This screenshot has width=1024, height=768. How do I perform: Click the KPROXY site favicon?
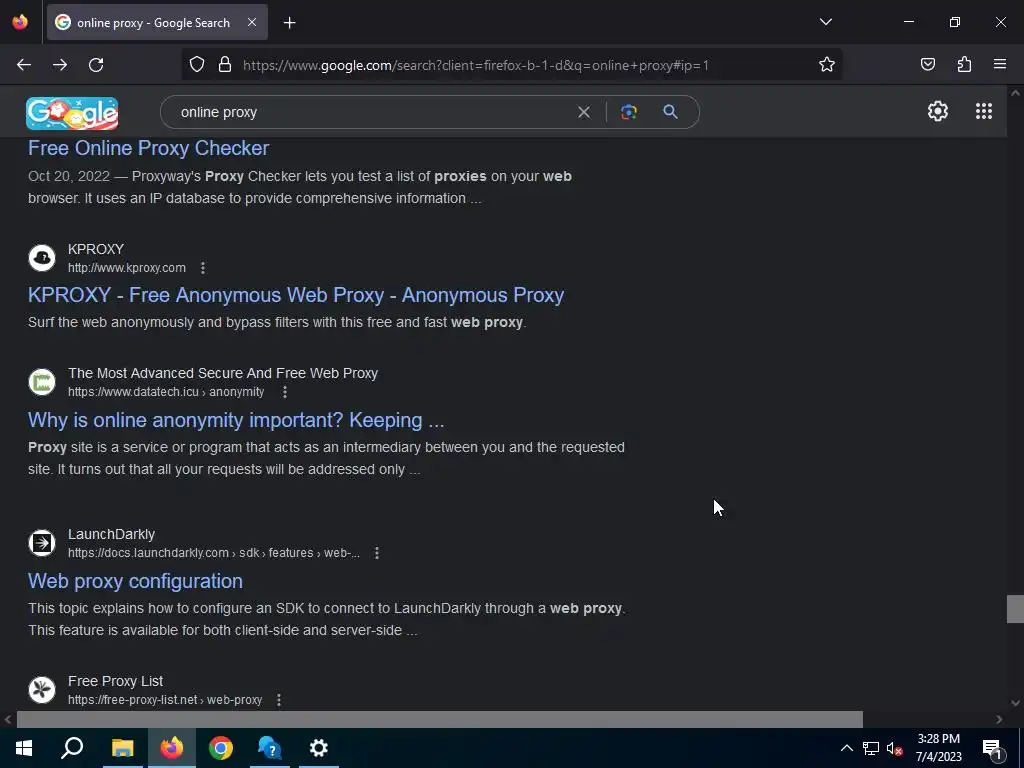pyautogui.click(x=42, y=258)
